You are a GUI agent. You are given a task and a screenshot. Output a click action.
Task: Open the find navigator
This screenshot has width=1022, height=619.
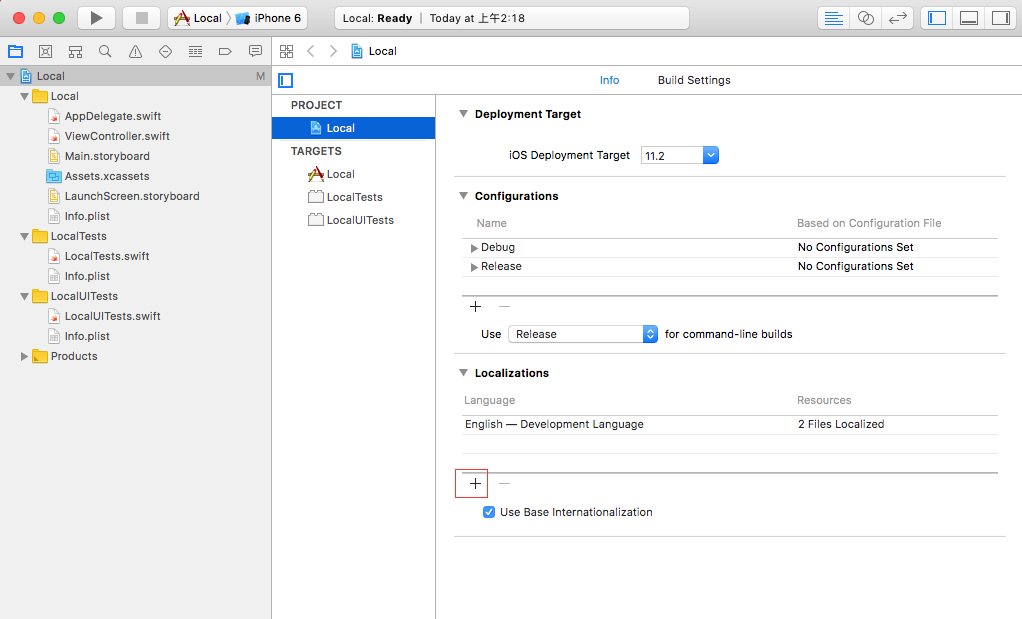click(x=105, y=51)
